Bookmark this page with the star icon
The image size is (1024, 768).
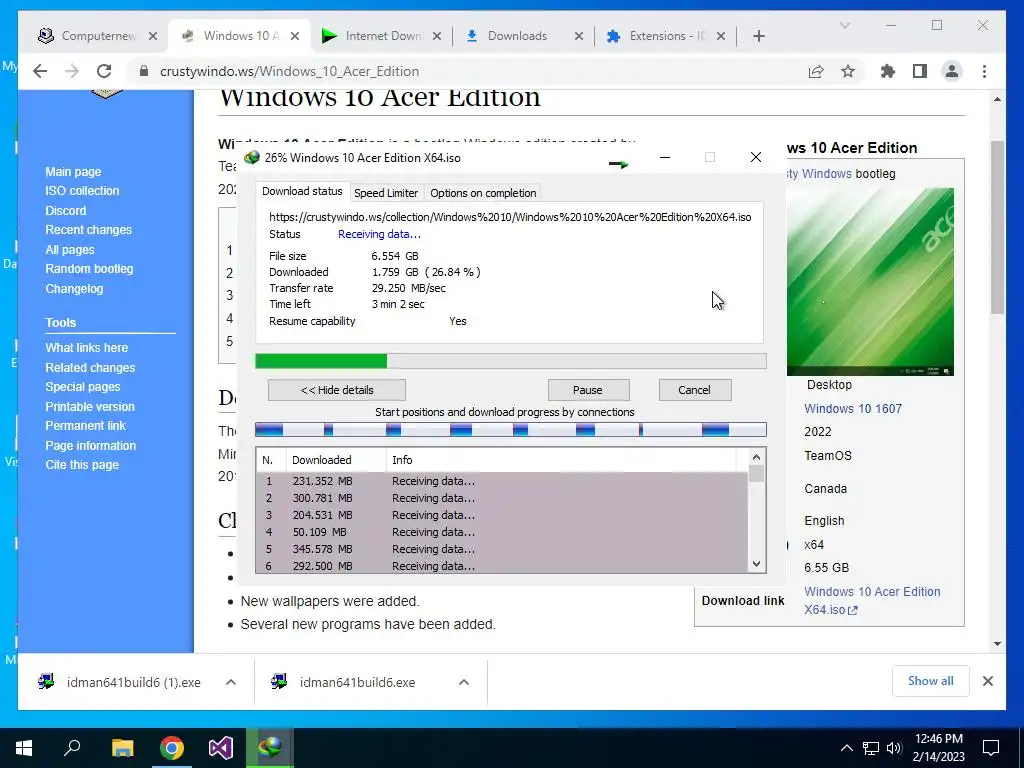(848, 71)
